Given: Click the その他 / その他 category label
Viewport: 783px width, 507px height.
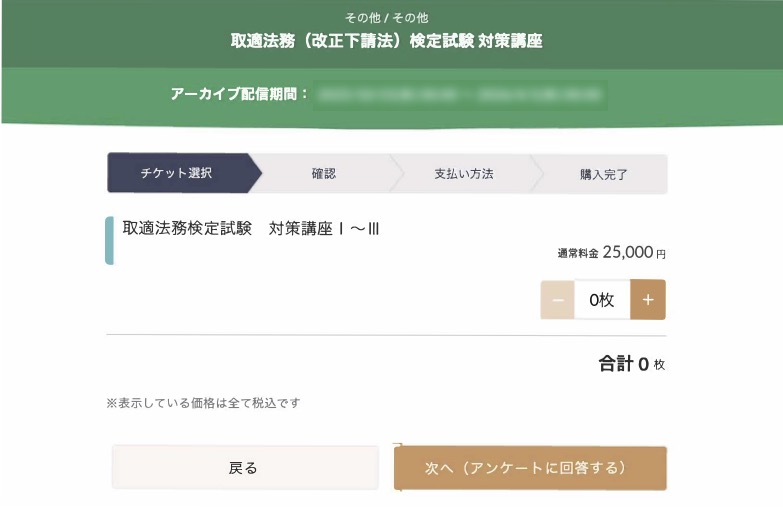Looking at the screenshot, I should tap(386, 18).
